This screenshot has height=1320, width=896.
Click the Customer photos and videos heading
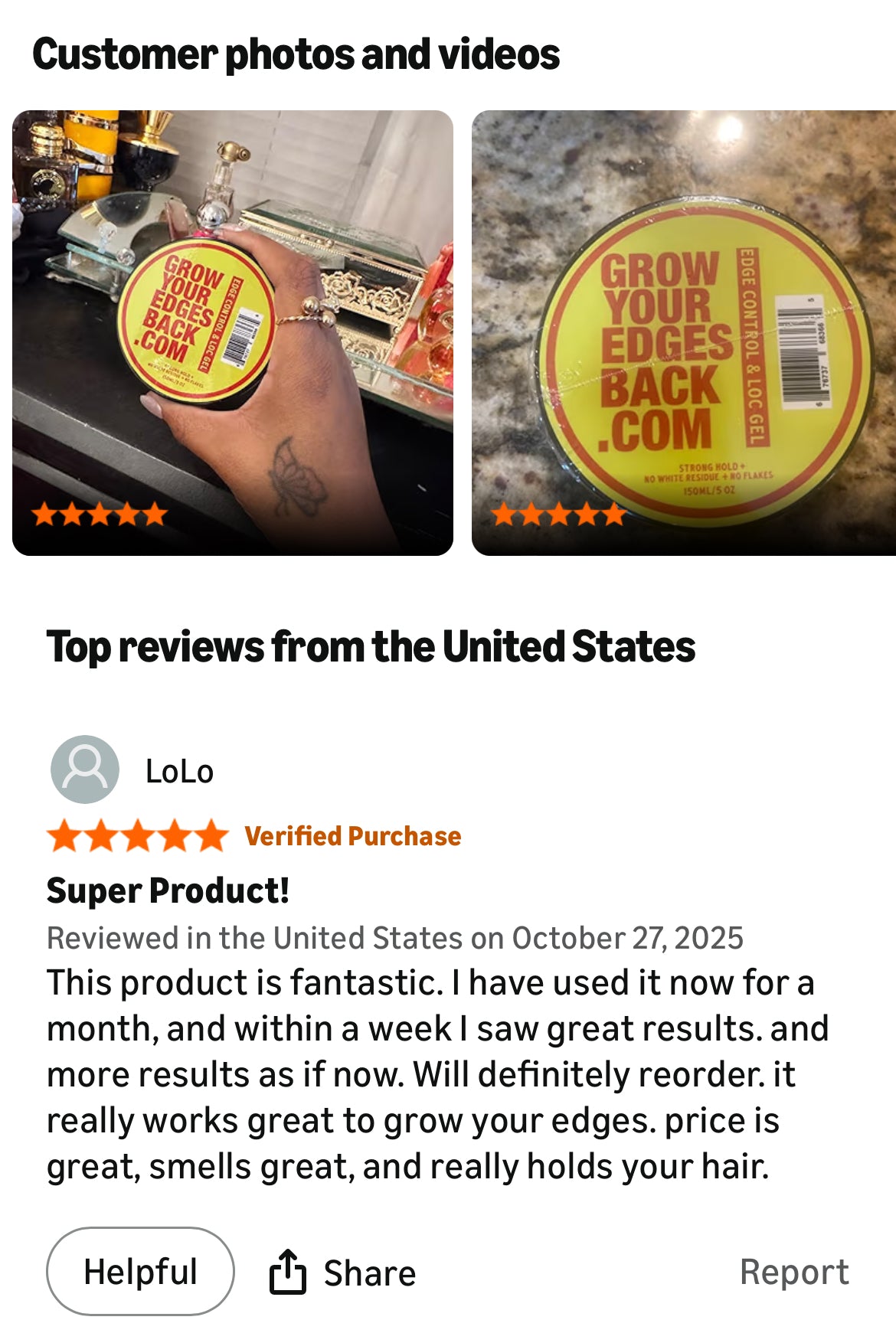coord(296,54)
